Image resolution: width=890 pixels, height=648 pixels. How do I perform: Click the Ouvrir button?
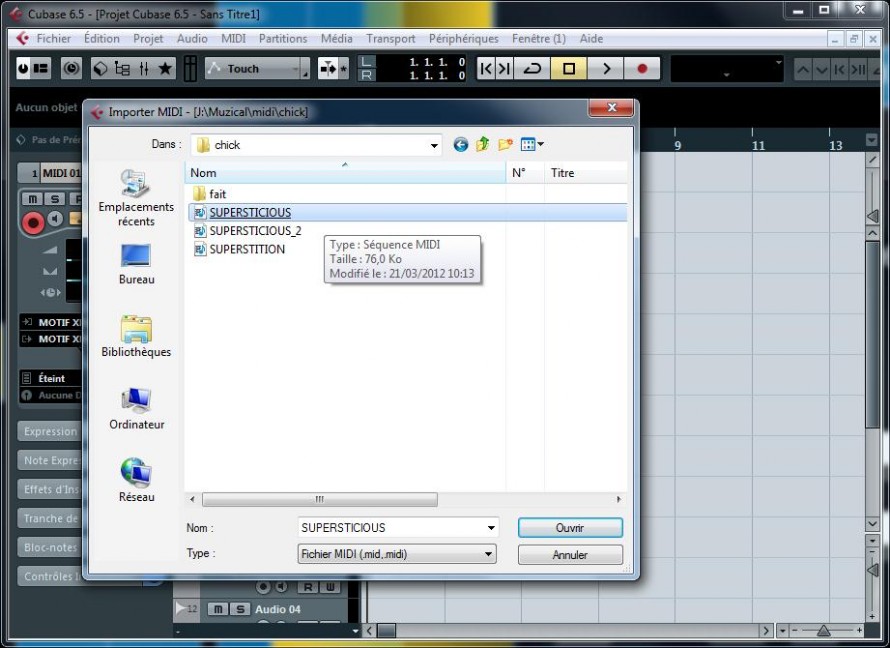pos(570,528)
